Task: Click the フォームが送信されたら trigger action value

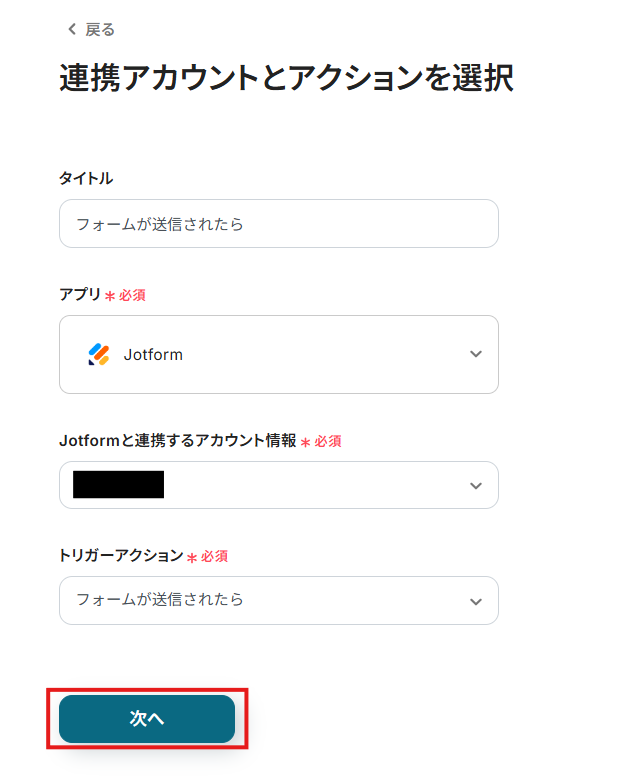Action: tap(160, 600)
